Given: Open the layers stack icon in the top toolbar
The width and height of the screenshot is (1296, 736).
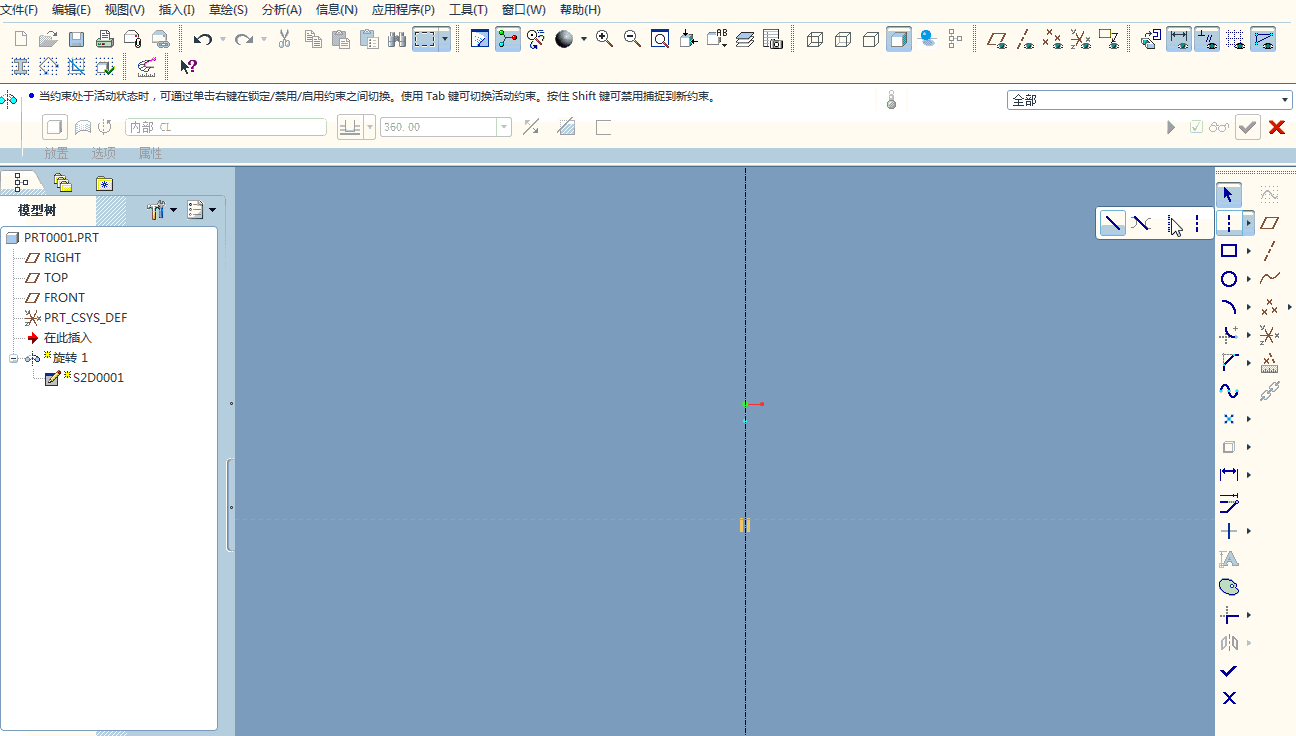Looking at the screenshot, I should point(744,39).
